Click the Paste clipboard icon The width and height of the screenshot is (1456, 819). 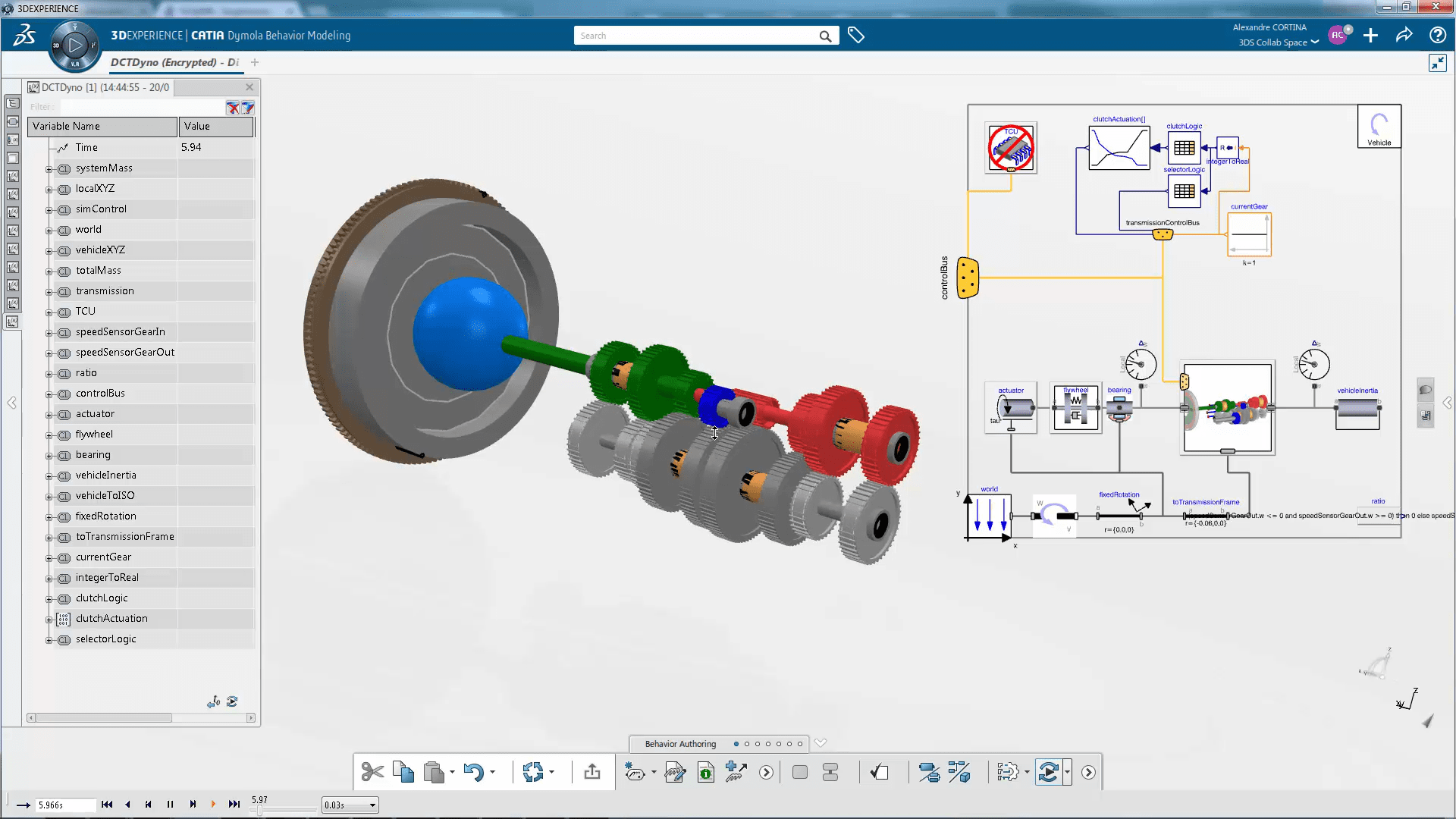(434, 772)
